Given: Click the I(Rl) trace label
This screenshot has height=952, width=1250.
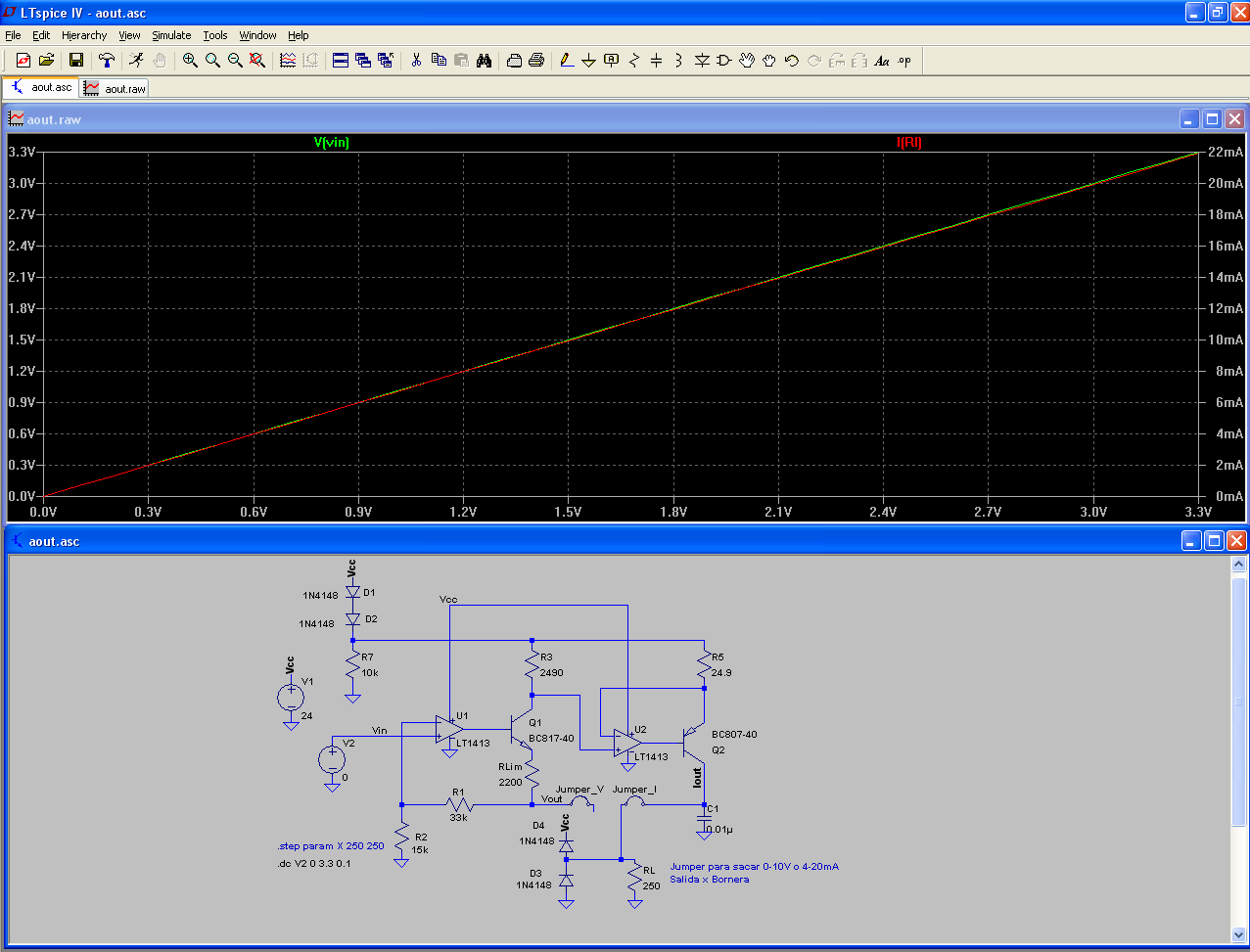Looking at the screenshot, I should pyautogui.click(x=909, y=143).
